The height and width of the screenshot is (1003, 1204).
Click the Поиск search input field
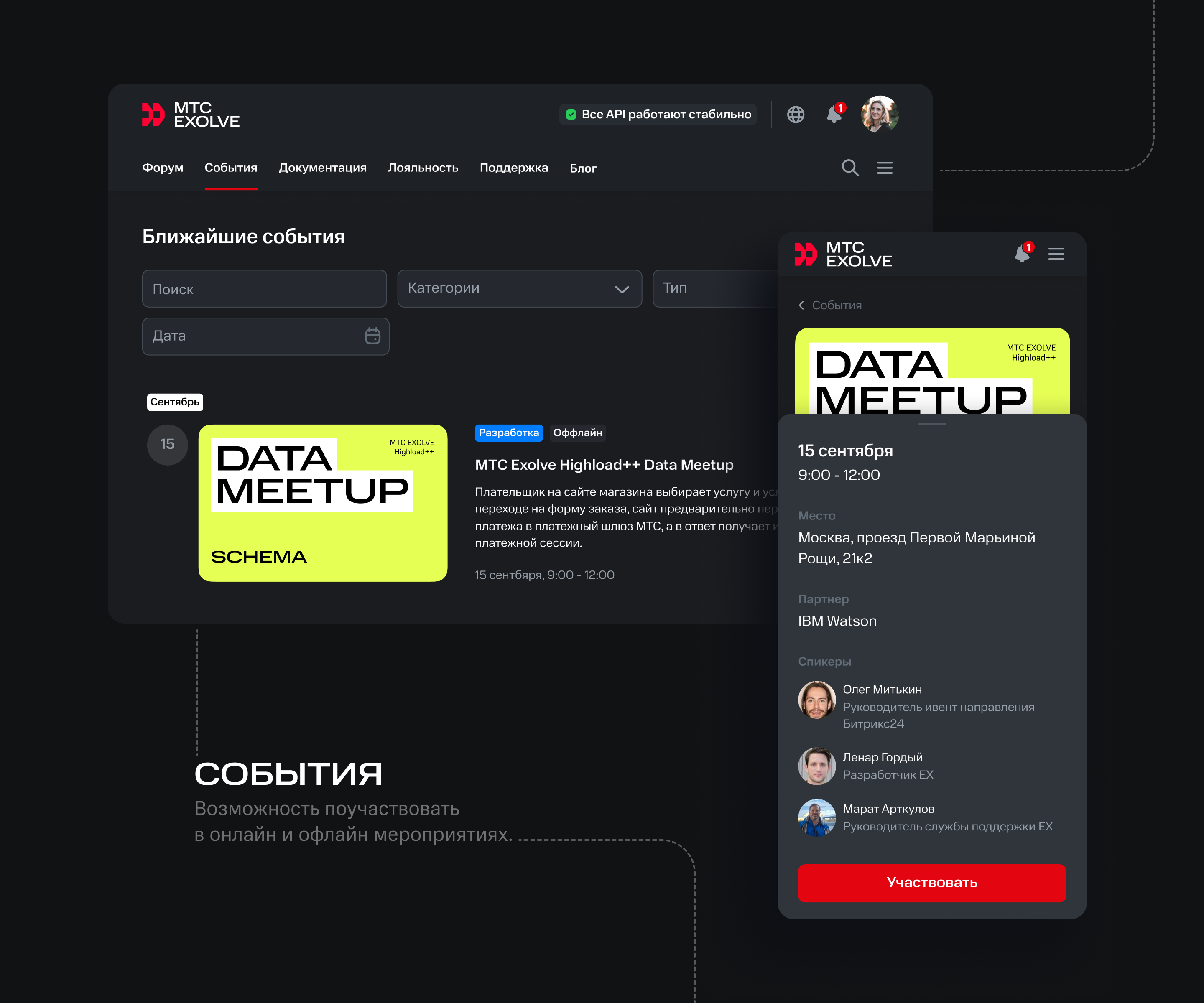pyautogui.click(x=264, y=289)
